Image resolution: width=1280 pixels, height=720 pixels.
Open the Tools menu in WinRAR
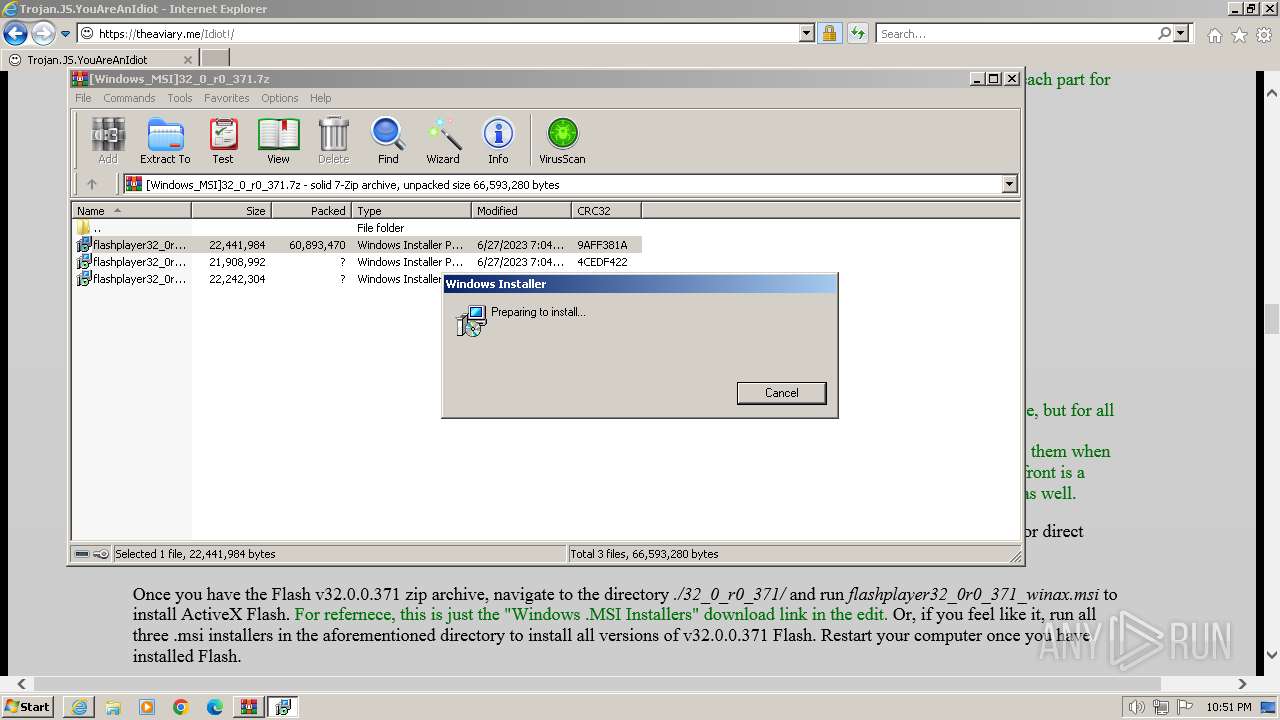click(x=180, y=98)
